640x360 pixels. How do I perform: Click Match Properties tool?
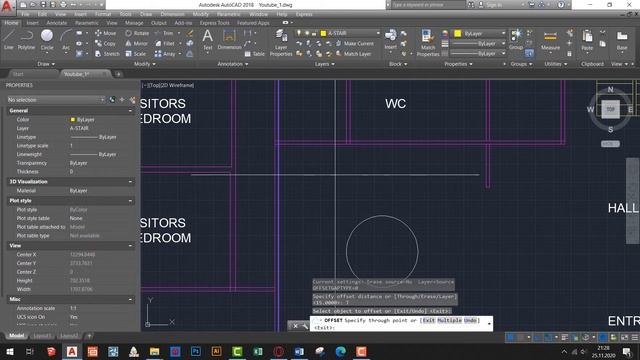point(428,43)
